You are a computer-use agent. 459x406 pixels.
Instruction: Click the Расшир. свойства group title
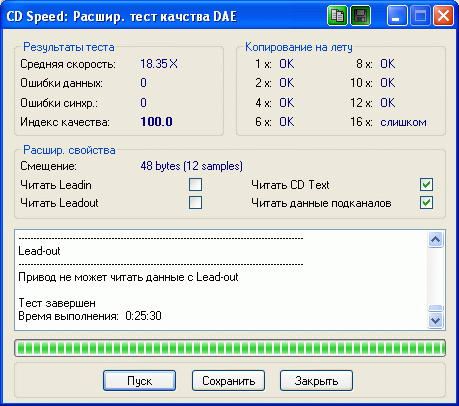(x=69, y=150)
